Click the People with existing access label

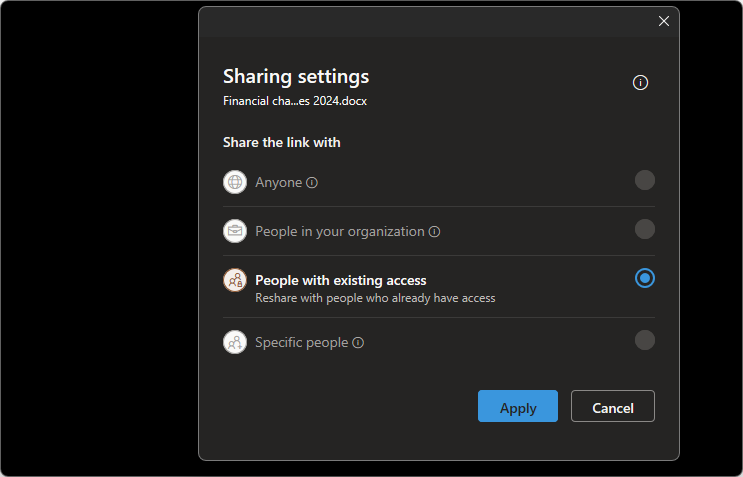pos(341,280)
